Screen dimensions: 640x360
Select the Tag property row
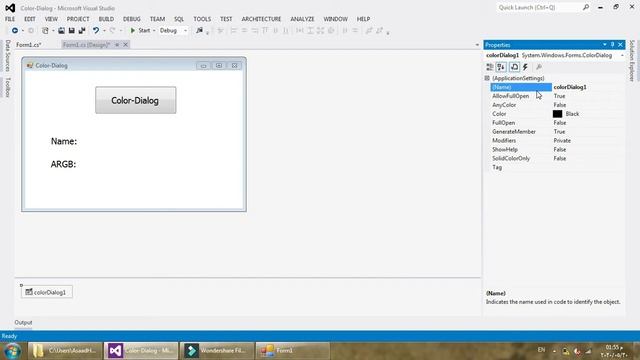(x=557, y=167)
